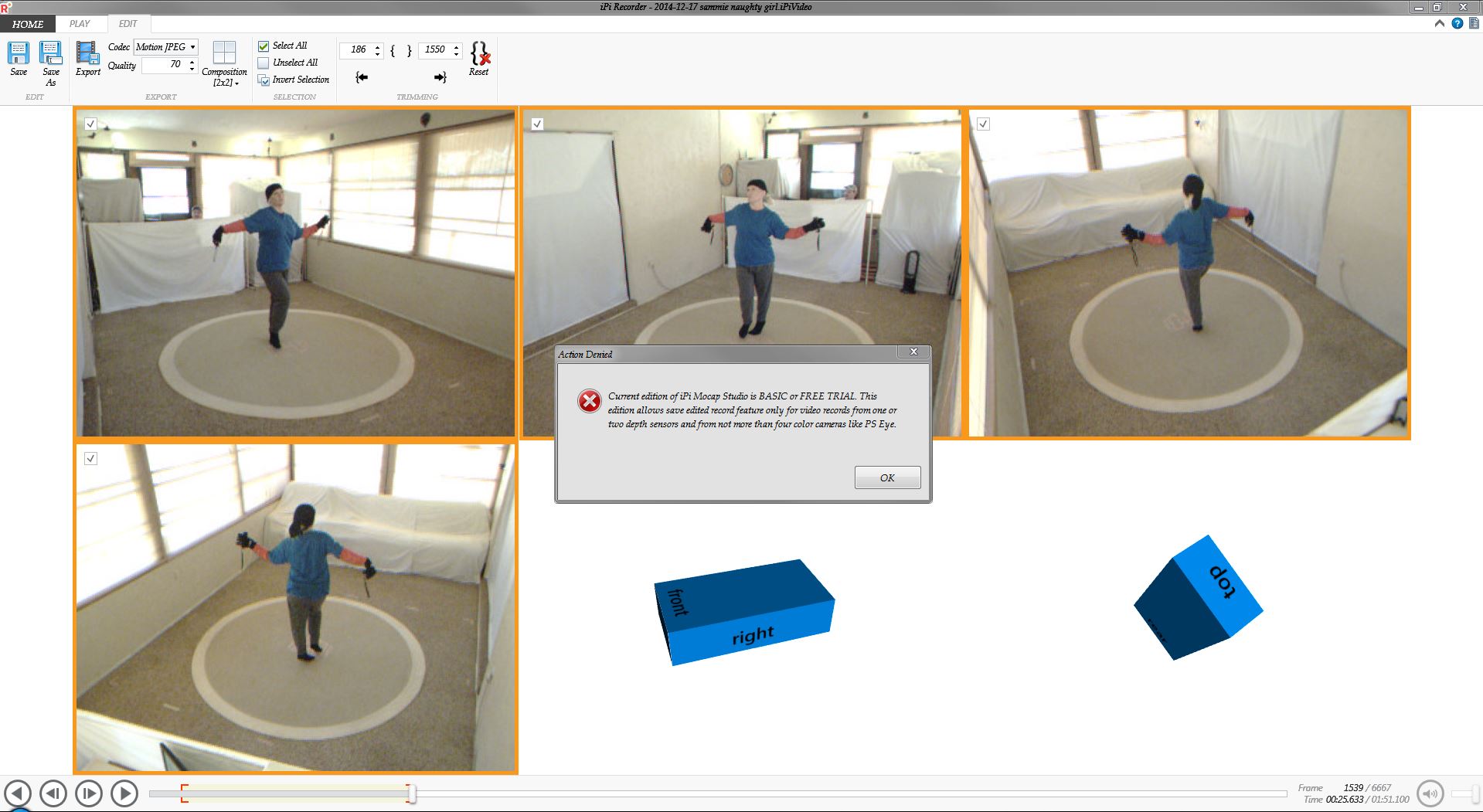
Task: Switch to the PLAY tab
Action: coord(80,24)
